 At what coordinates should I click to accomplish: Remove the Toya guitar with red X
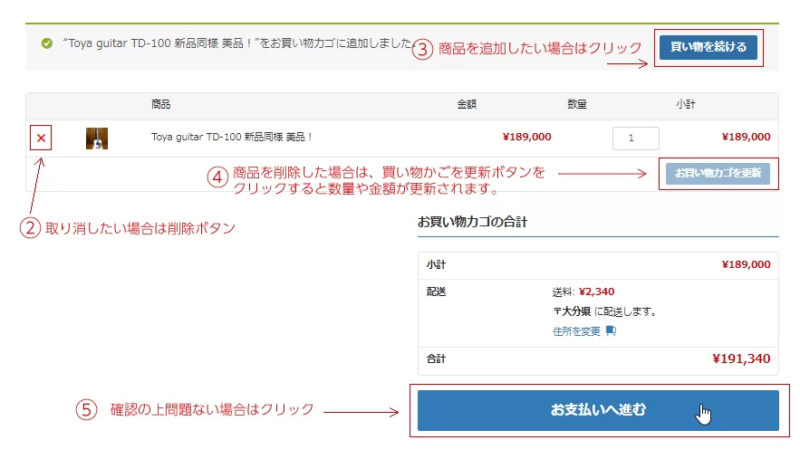(x=41, y=137)
